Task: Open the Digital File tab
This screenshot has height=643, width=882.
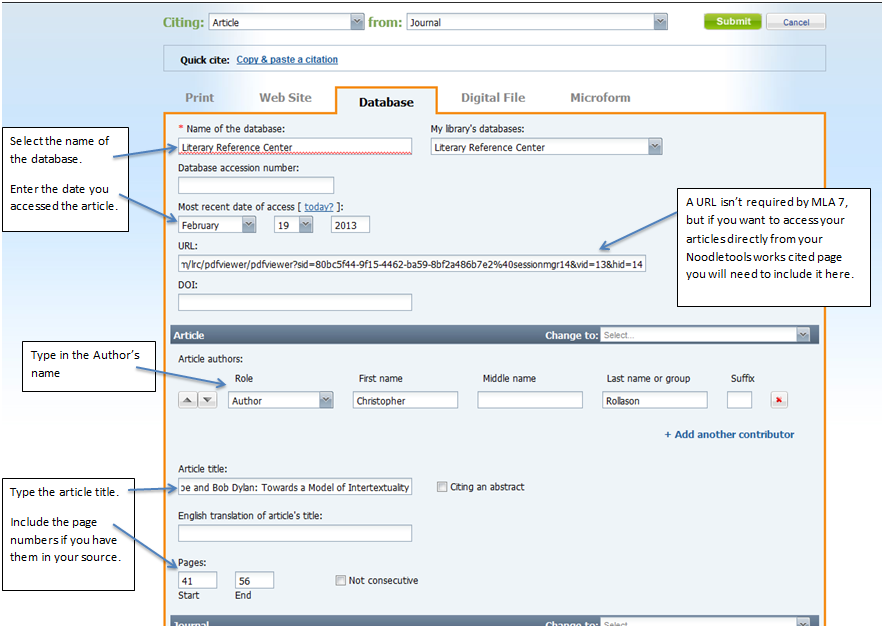Action: coord(492,98)
